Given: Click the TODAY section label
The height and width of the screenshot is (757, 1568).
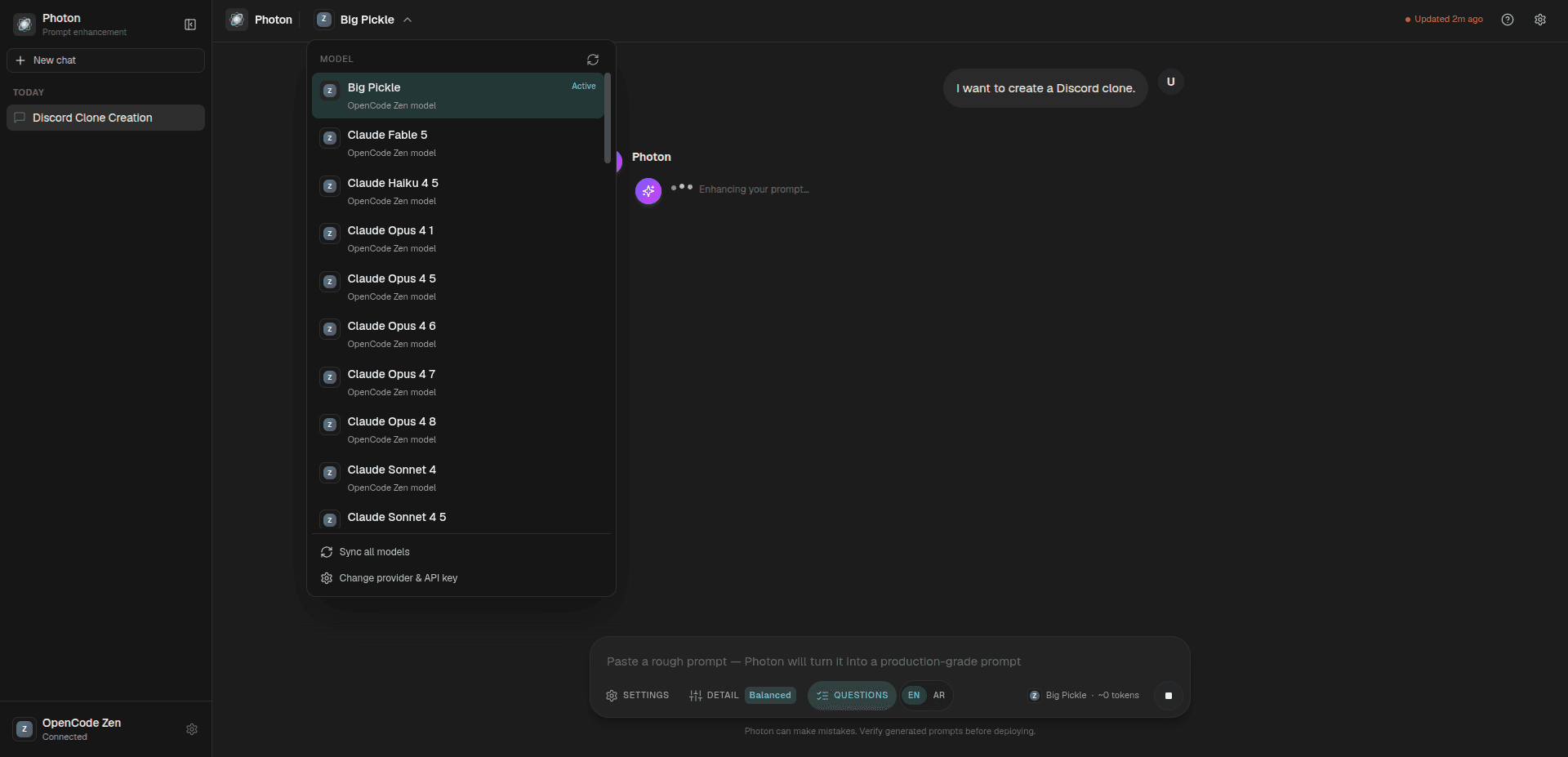Looking at the screenshot, I should point(29,92).
